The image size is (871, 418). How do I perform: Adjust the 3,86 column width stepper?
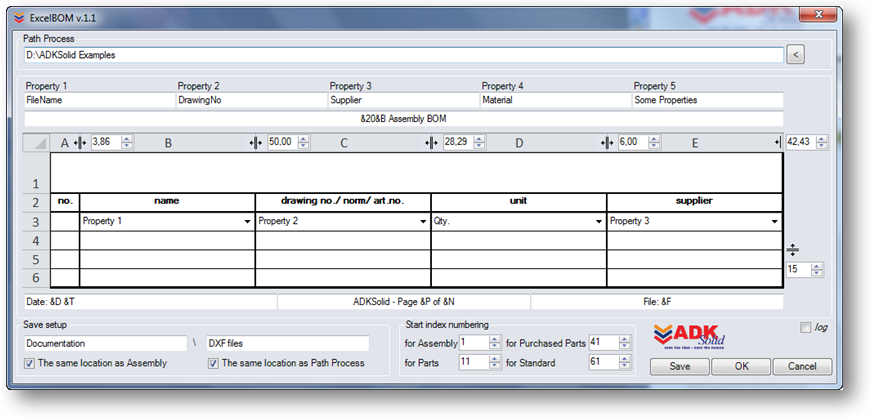coord(127,143)
